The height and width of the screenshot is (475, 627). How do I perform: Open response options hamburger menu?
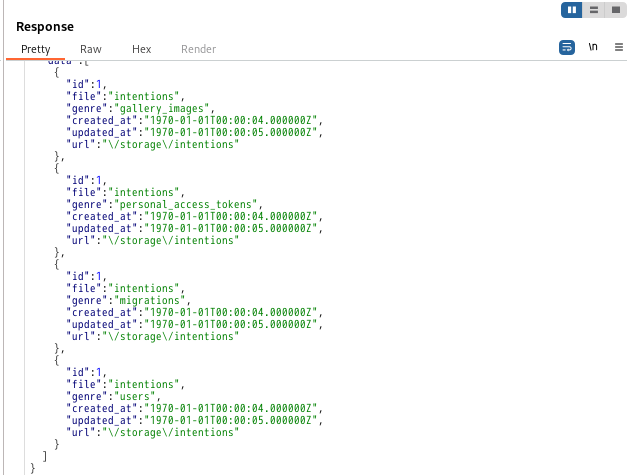[x=619, y=48]
